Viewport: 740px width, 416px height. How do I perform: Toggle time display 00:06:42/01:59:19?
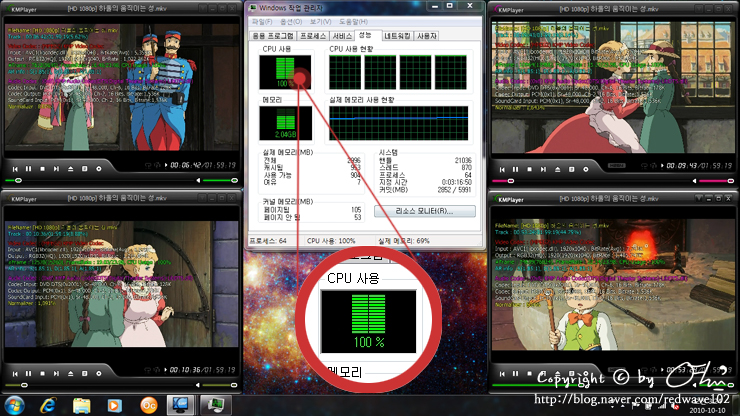point(203,165)
